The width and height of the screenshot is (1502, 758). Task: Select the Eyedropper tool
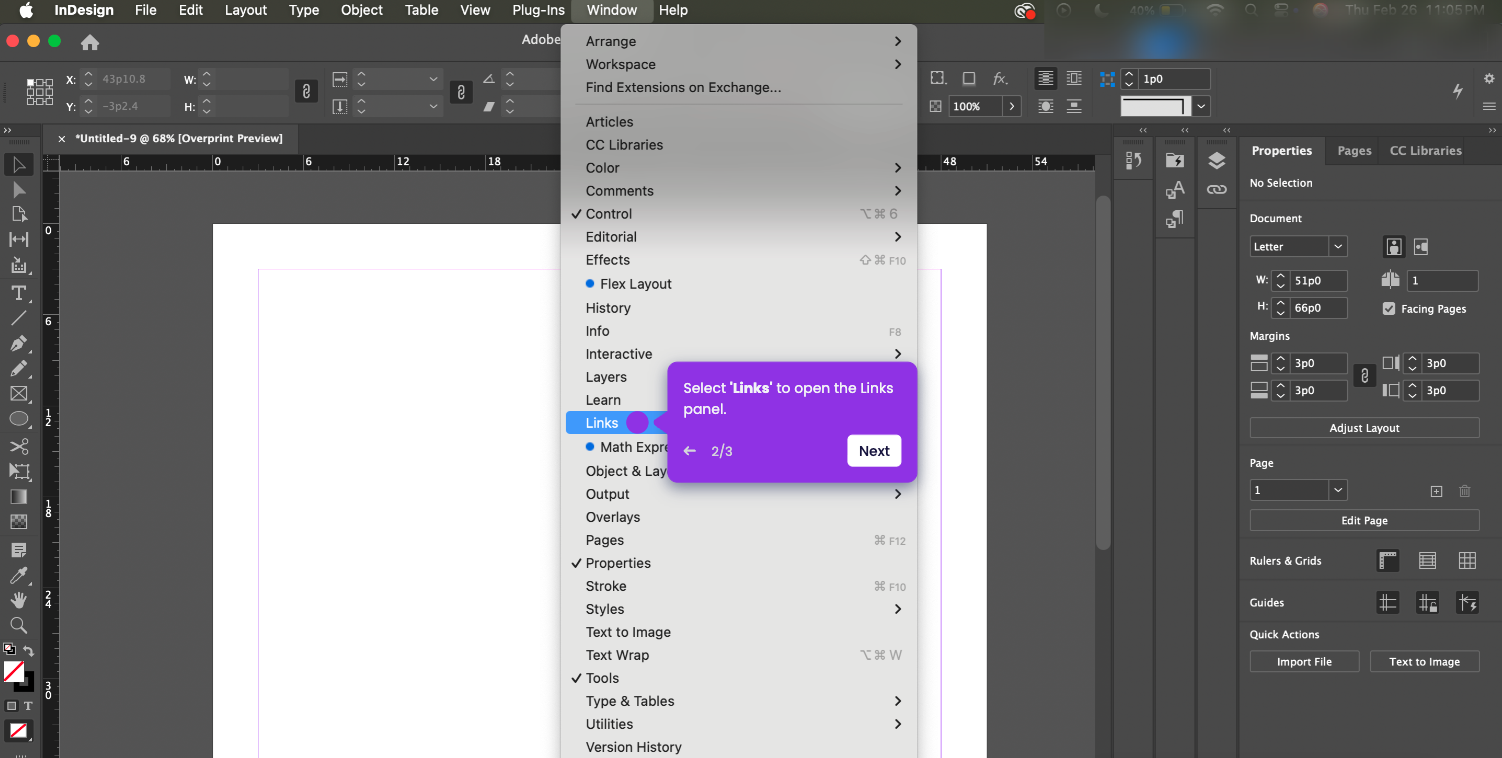[19, 575]
